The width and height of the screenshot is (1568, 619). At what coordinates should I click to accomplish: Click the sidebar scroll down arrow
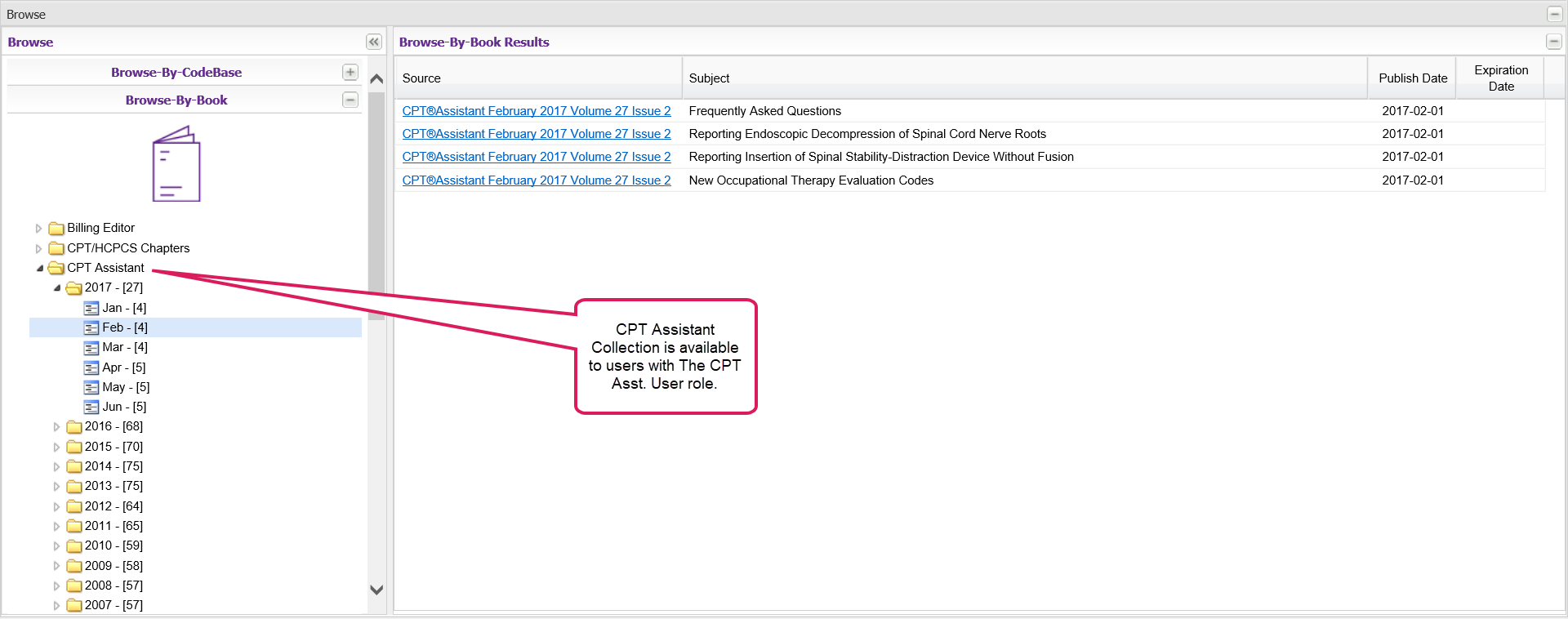376,590
